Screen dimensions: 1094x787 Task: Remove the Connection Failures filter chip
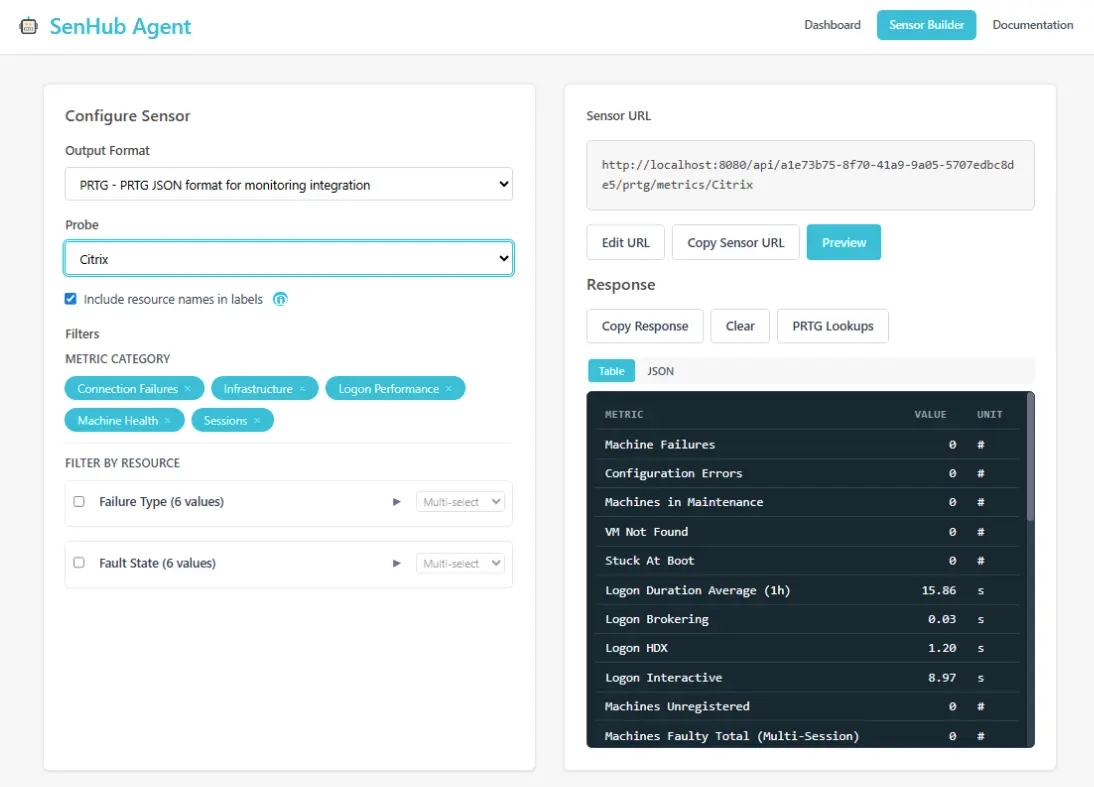click(188, 389)
